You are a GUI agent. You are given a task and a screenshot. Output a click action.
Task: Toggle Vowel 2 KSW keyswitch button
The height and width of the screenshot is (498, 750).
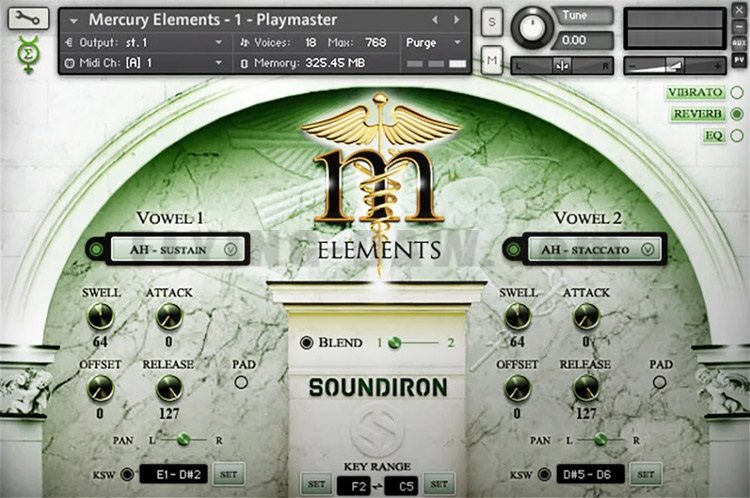coord(544,475)
